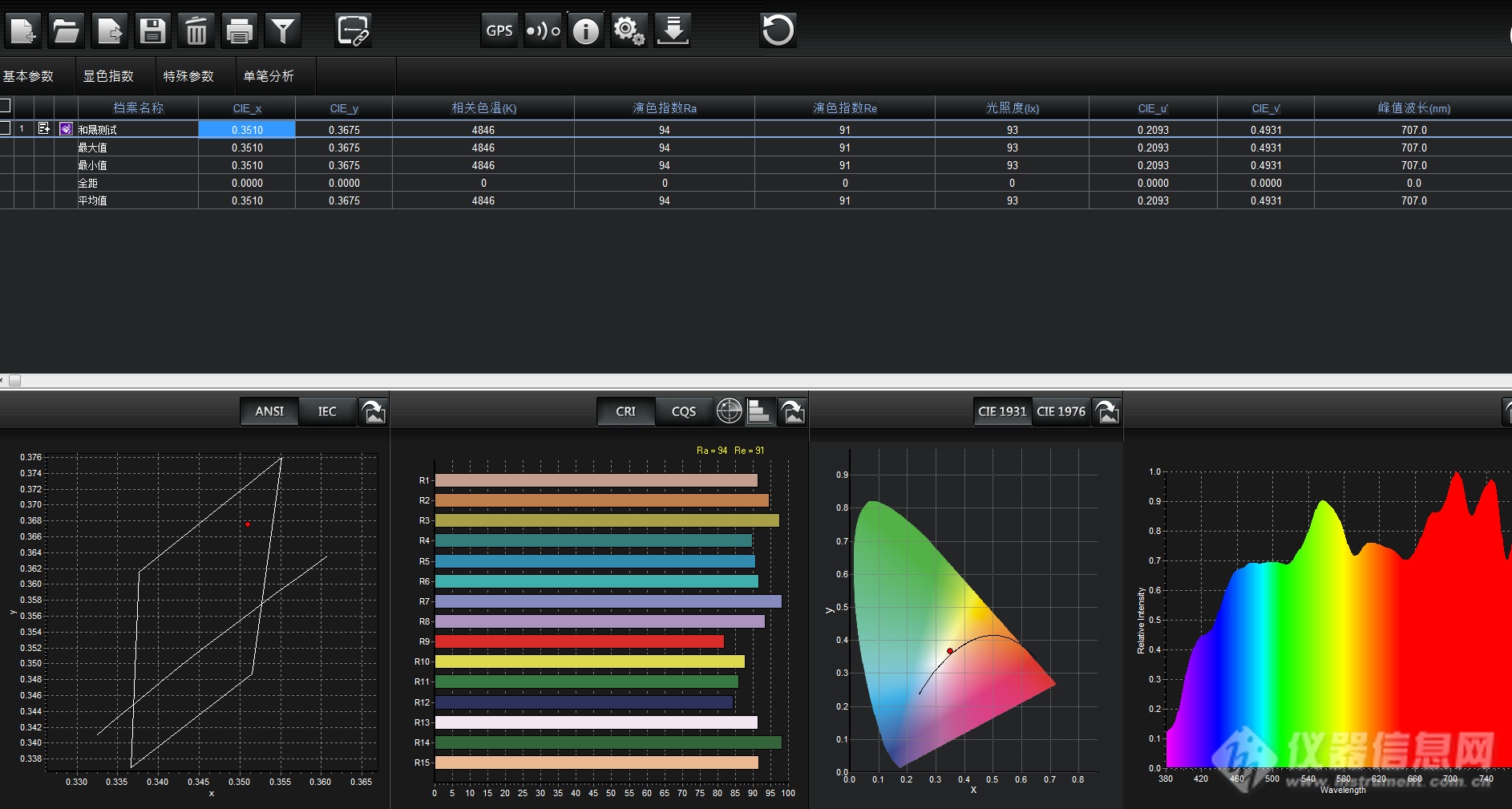Show the CRI bar chart

(x=626, y=411)
